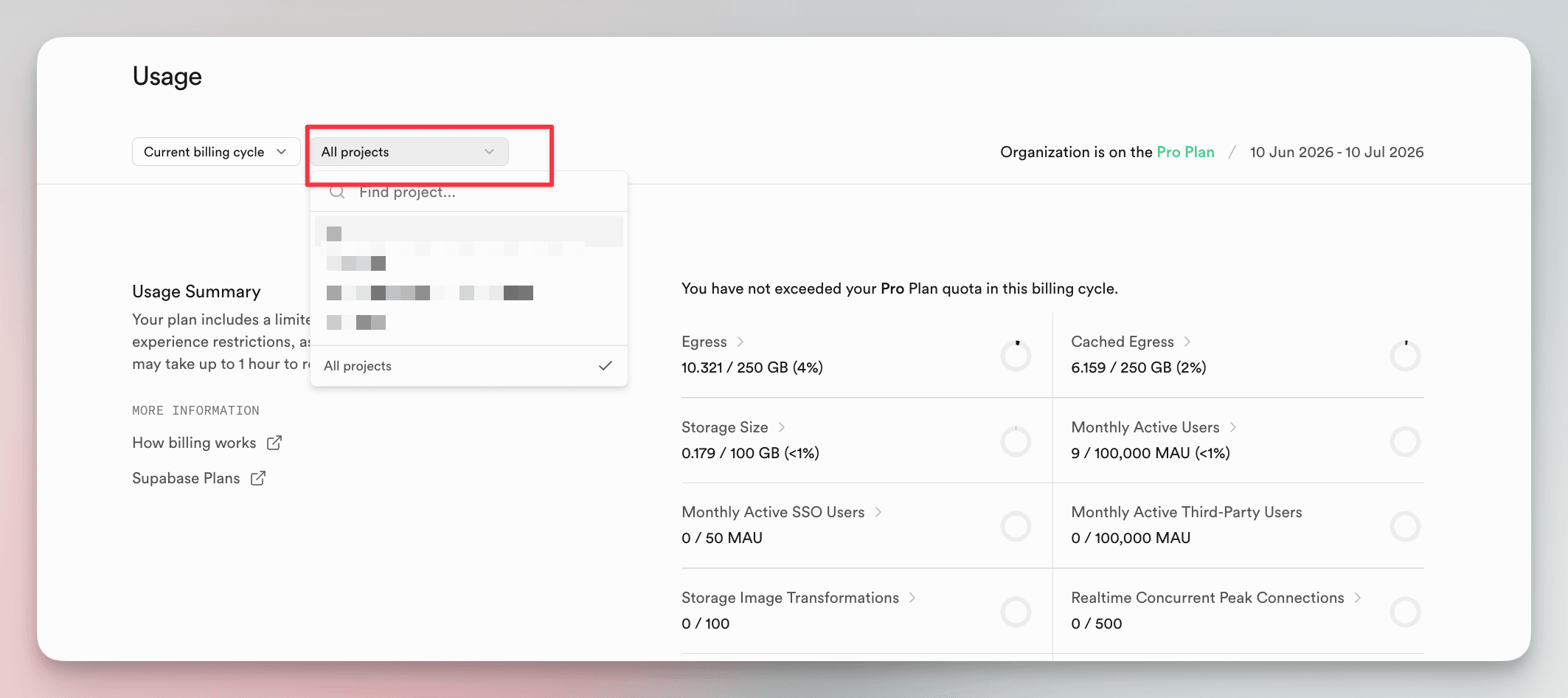Click external link icon beside Supabase Plans
The width and height of the screenshot is (1568, 698).
coord(258,478)
